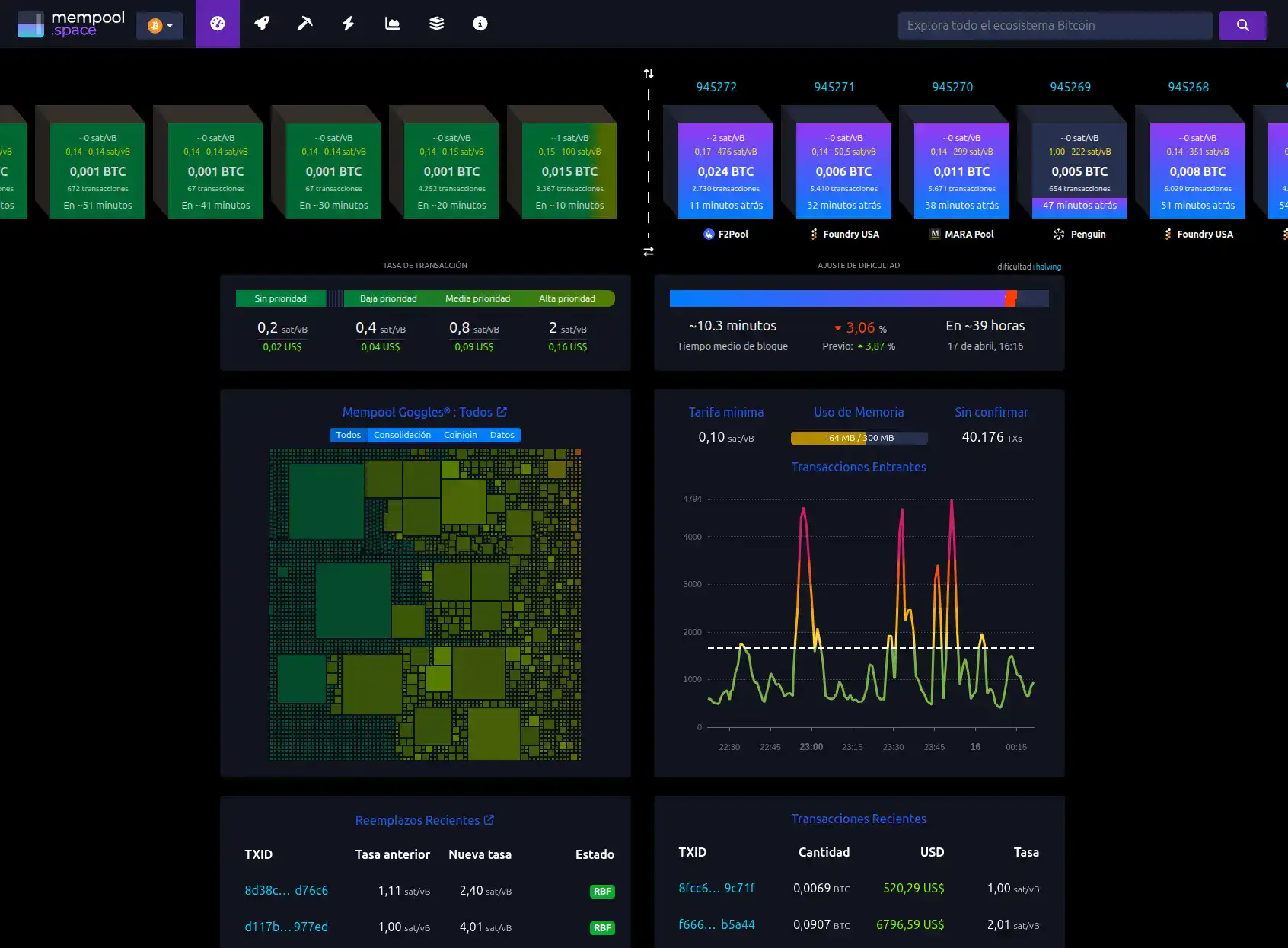
Task: Select the pending block arriving in ~30 minutos
Action: 333,171
